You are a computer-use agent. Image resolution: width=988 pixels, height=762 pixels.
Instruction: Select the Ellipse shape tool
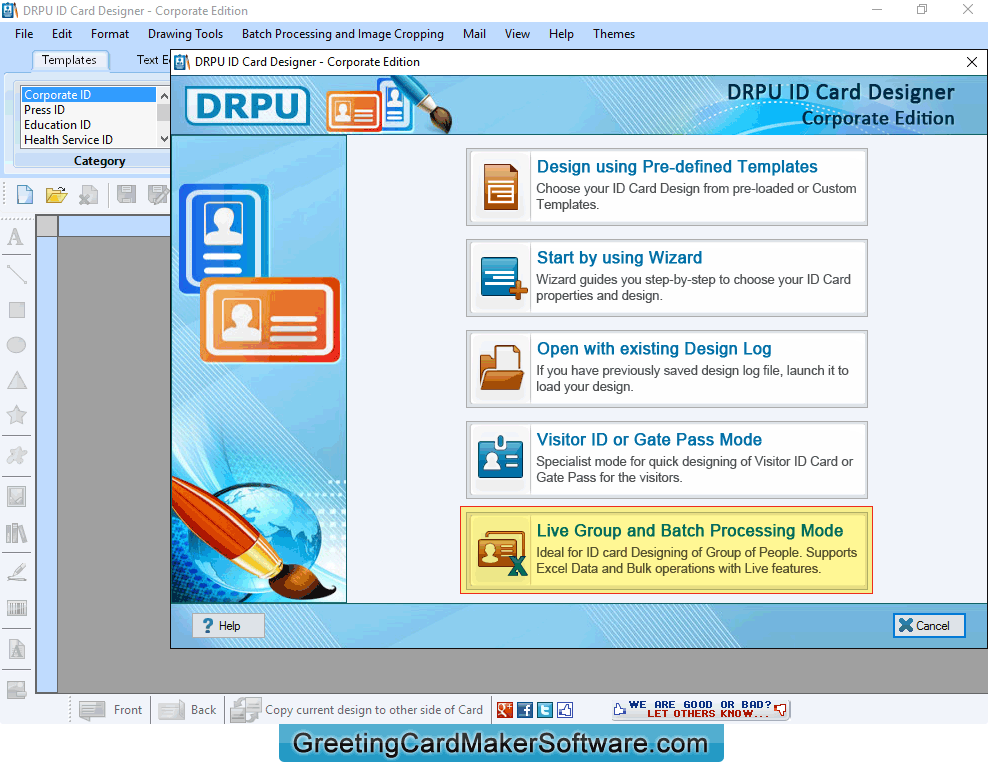[16, 345]
